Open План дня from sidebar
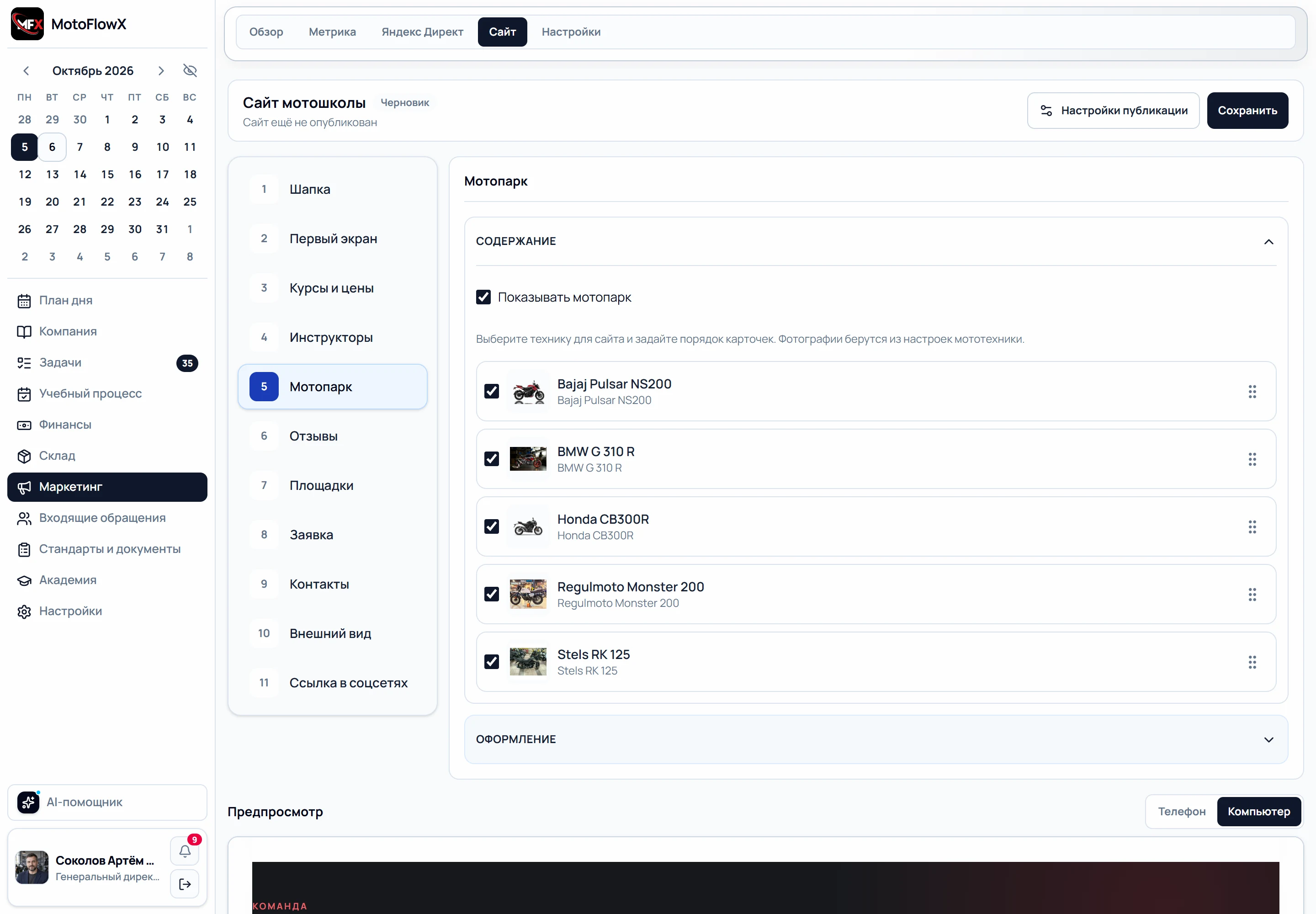The height and width of the screenshot is (914, 1316). (107, 300)
